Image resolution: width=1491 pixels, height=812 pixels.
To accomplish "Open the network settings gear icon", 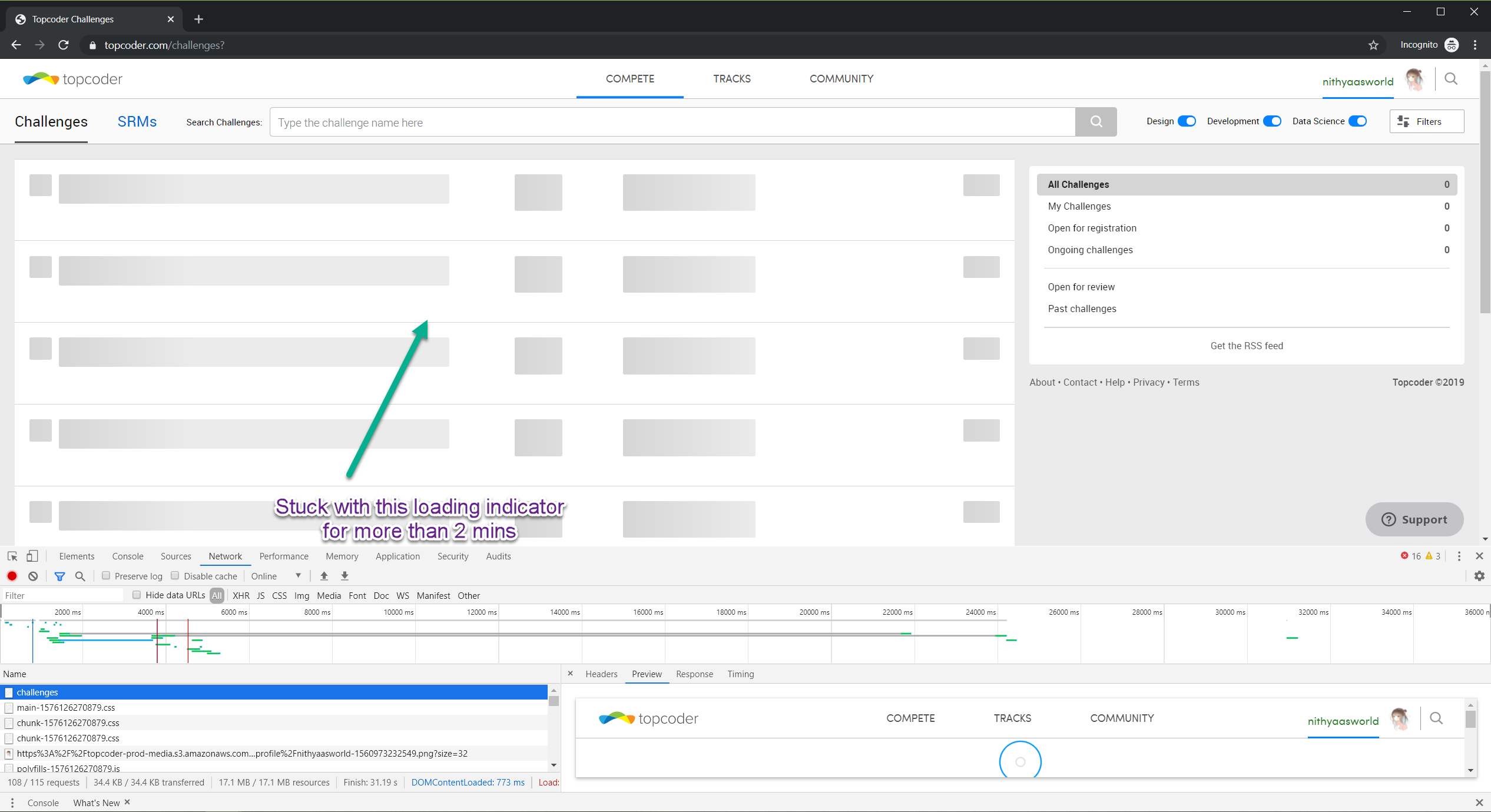I will pos(1479,576).
